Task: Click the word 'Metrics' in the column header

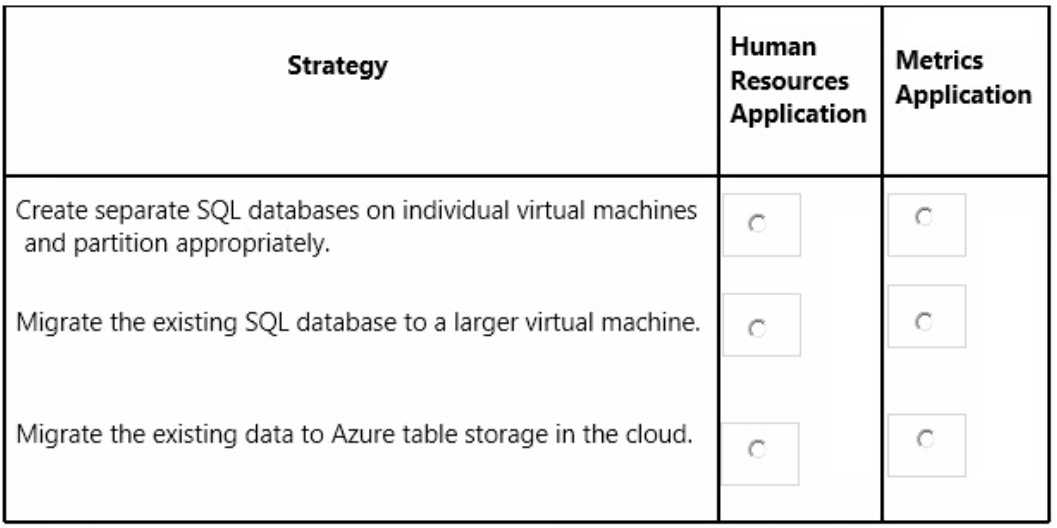Action: coord(939,61)
